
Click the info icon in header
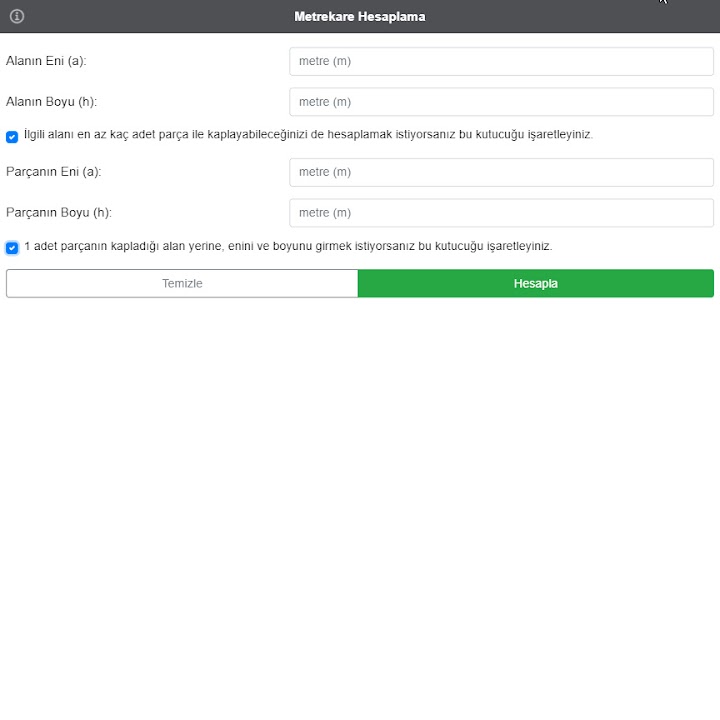pyautogui.click(x=17, y=16)
